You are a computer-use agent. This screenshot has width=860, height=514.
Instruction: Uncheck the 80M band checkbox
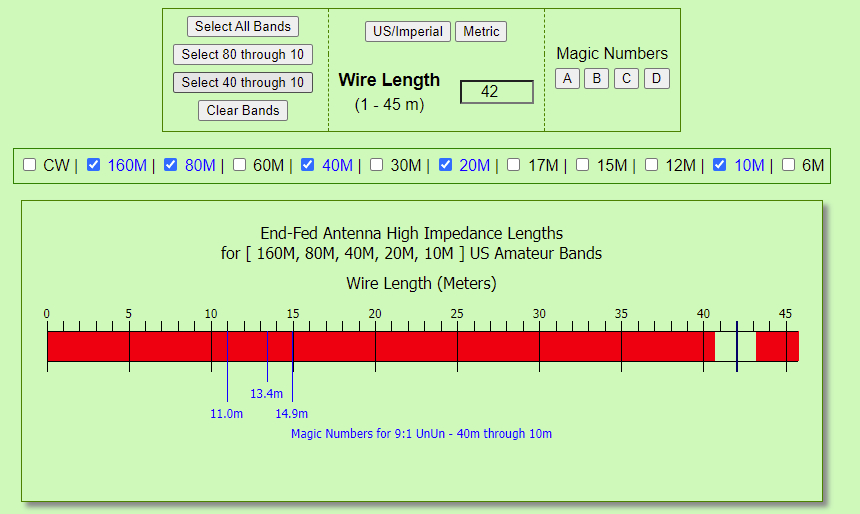tap(171, 165)
